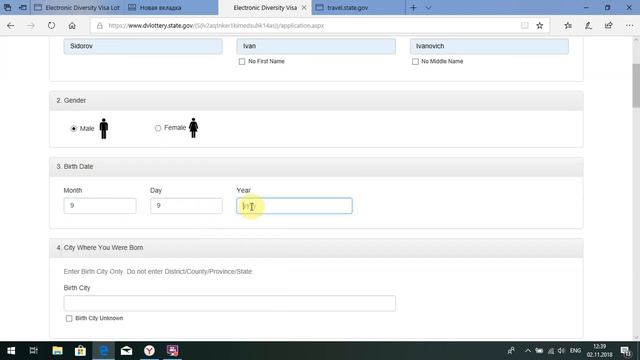Click the add notes pen icon

[x=588, y=26]
